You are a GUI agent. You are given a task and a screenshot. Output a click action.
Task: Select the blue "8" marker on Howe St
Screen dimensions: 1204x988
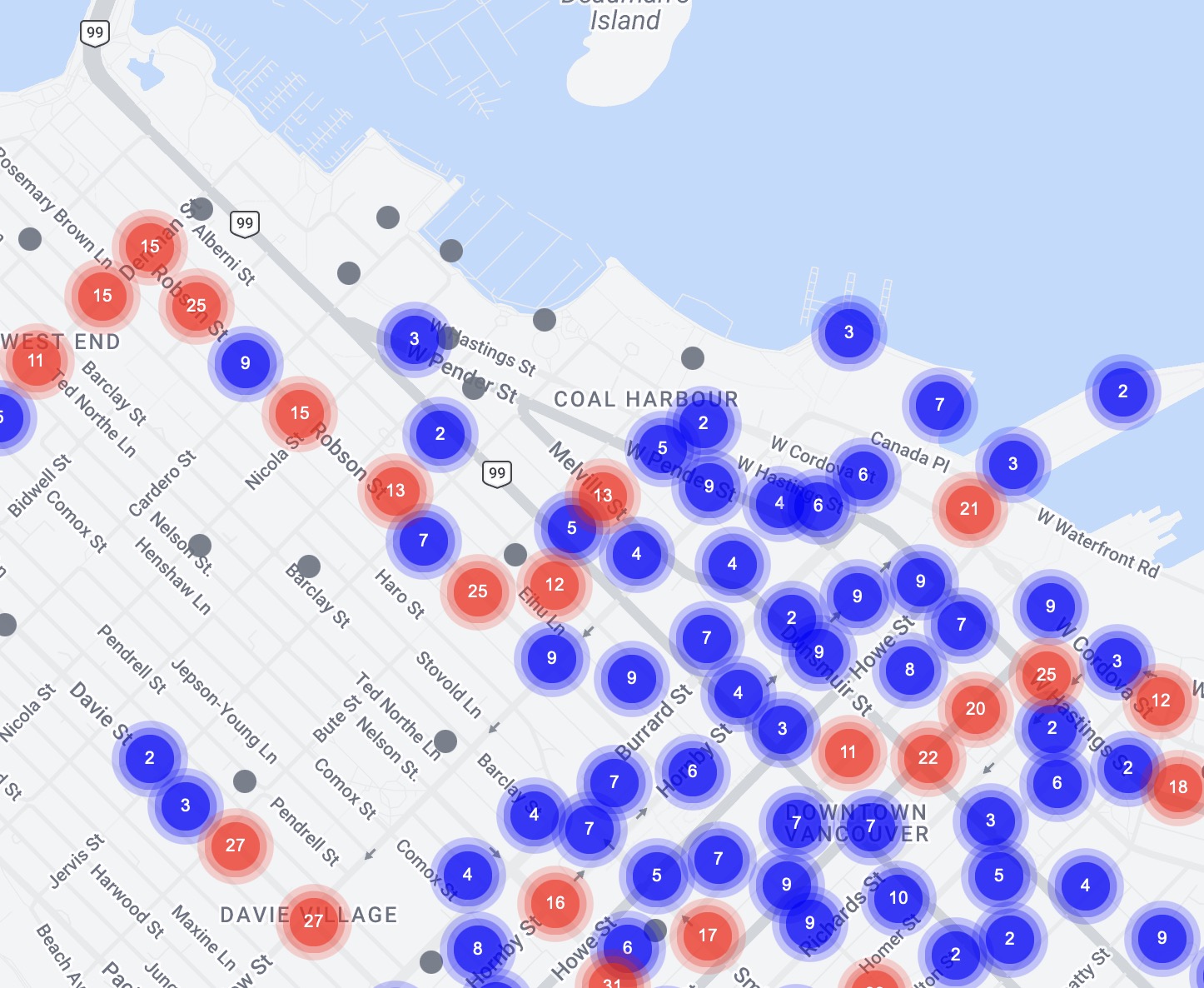909,669
